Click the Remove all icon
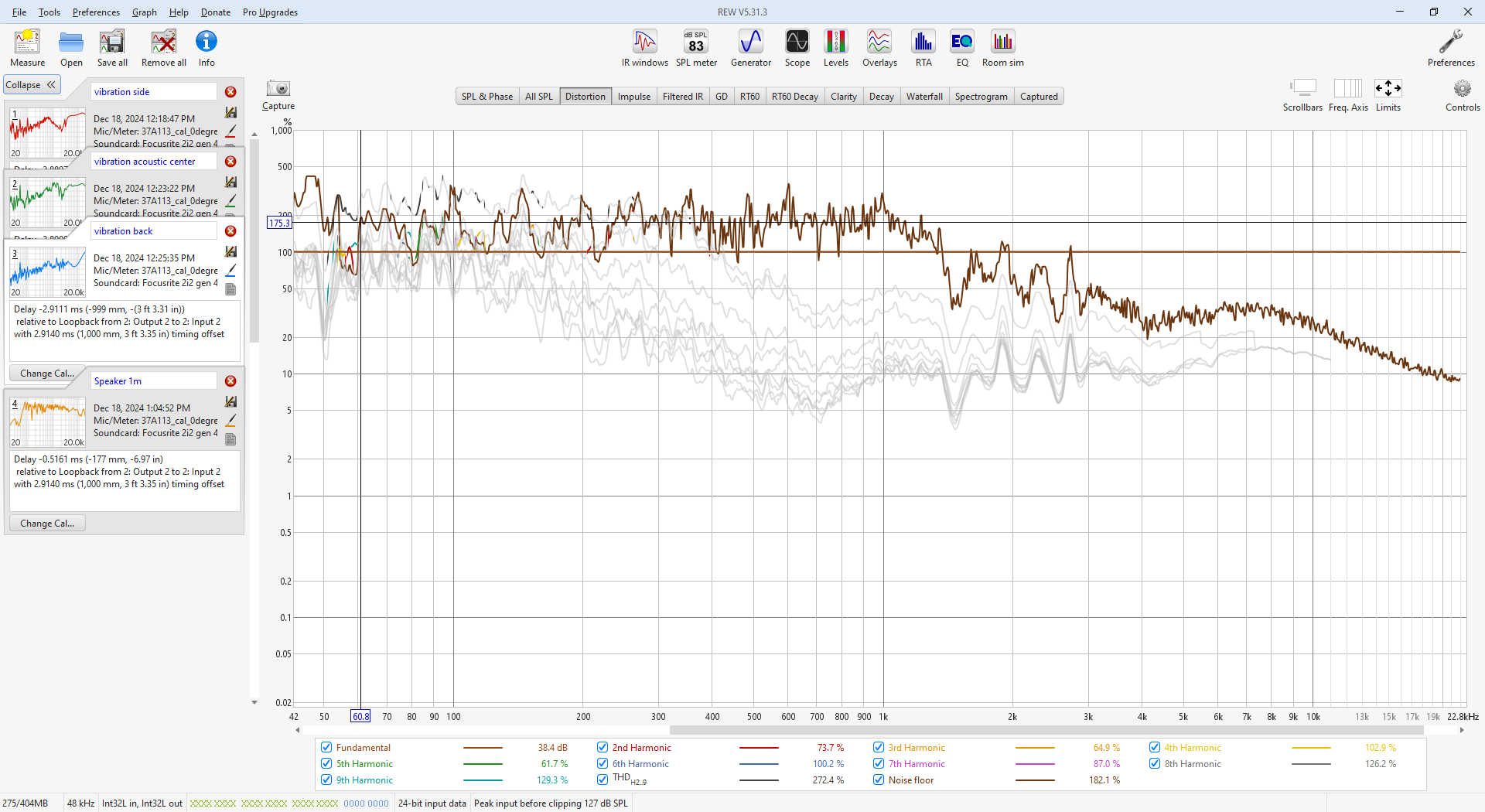 click(x=164, y=43)
